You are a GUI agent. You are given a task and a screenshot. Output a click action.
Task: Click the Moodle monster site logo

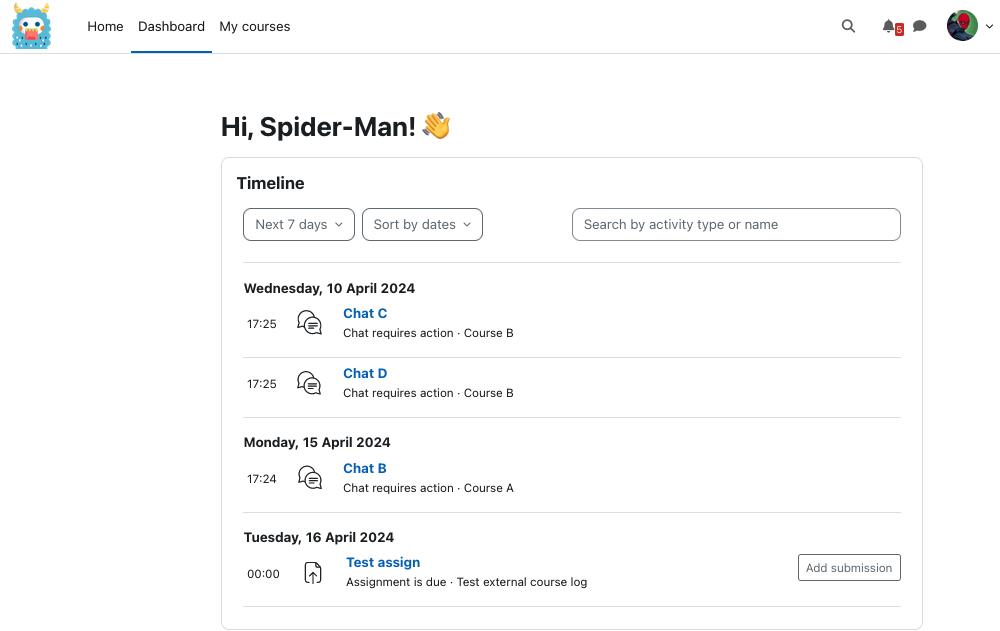click(31, 26)
